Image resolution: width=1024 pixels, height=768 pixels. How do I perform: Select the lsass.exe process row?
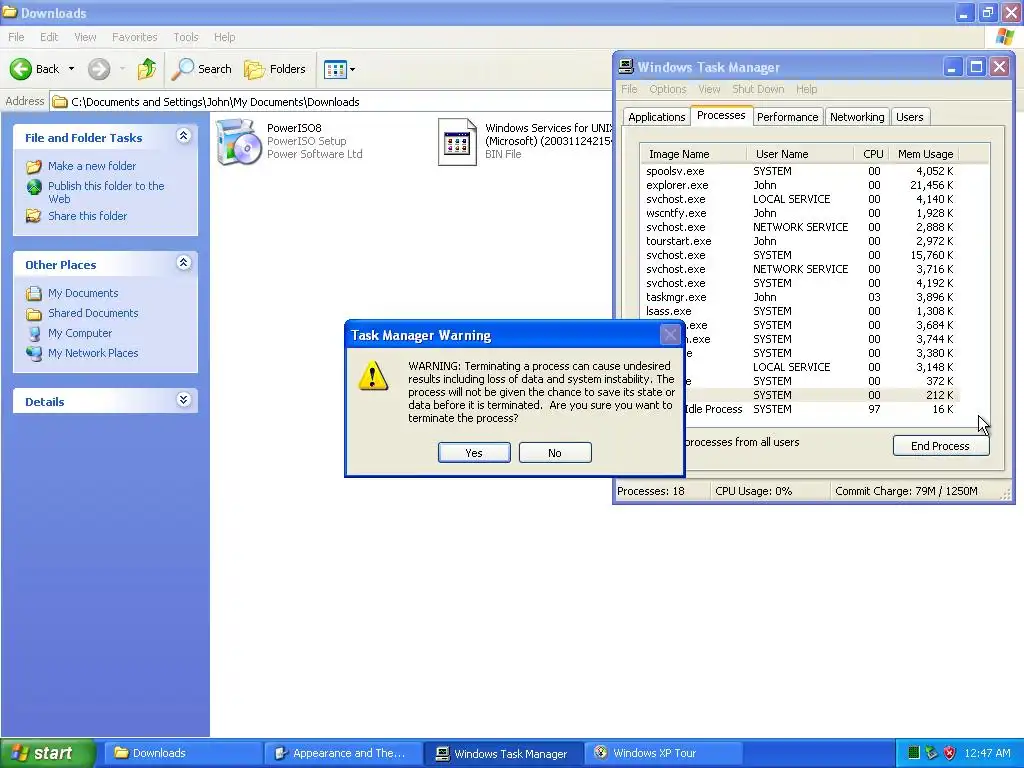[800, 312]
